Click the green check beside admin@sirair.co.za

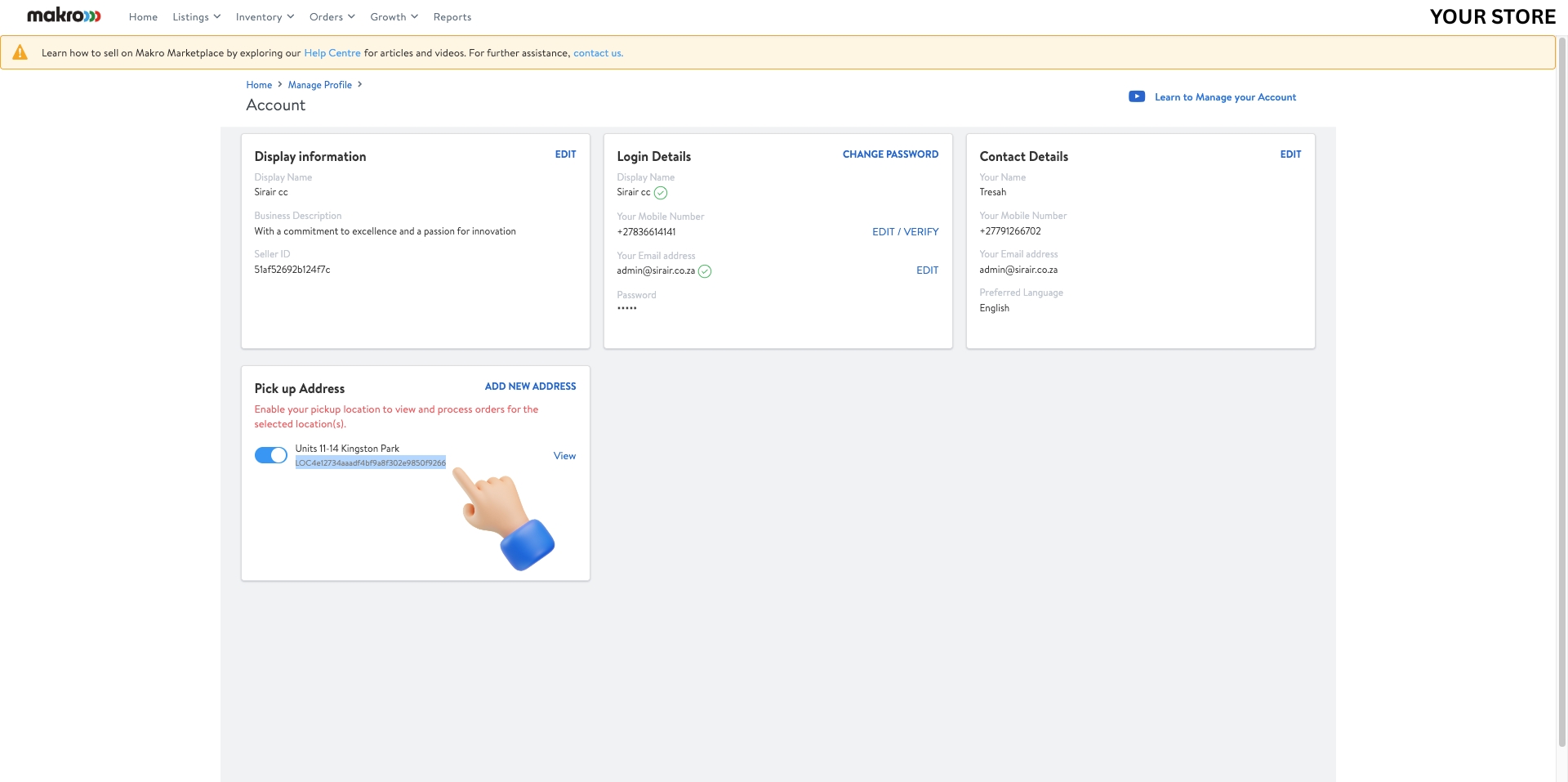pos(706,271)
